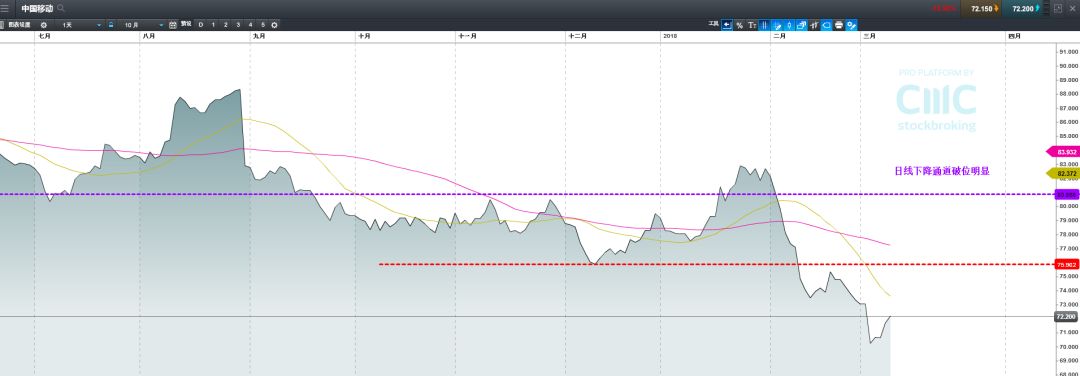Select preset 2
Image resolution: width=1080 pixels, height=376 pixels.
(225, 25)
